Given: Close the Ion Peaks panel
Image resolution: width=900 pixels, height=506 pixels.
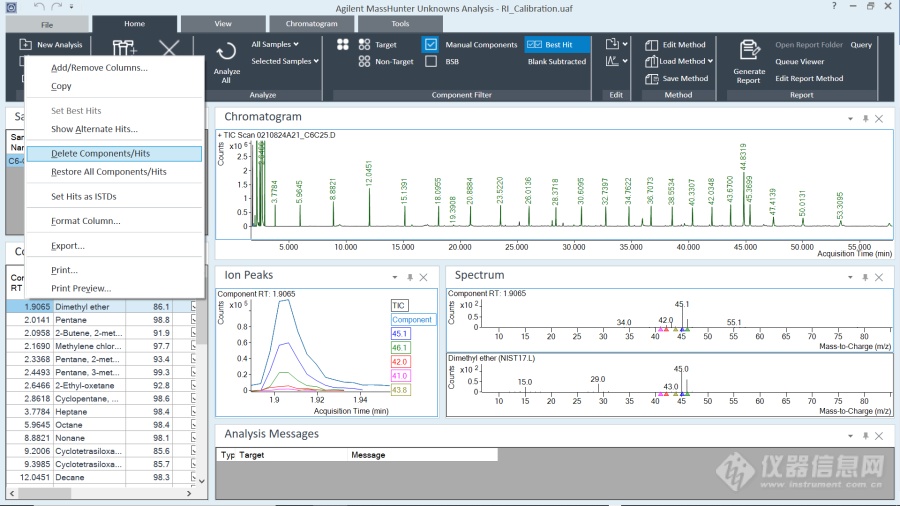Looking at the screenshot, I should pyautogui.click(x=424, y=277).
